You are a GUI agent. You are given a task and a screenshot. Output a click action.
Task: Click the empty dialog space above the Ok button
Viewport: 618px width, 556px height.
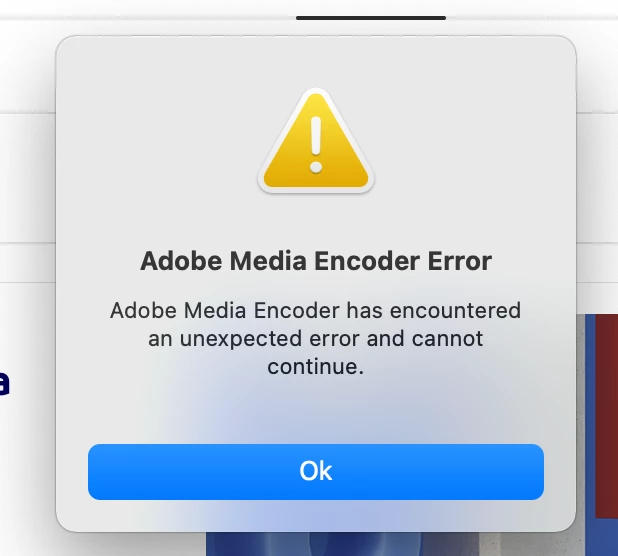(x=316, y=412)
